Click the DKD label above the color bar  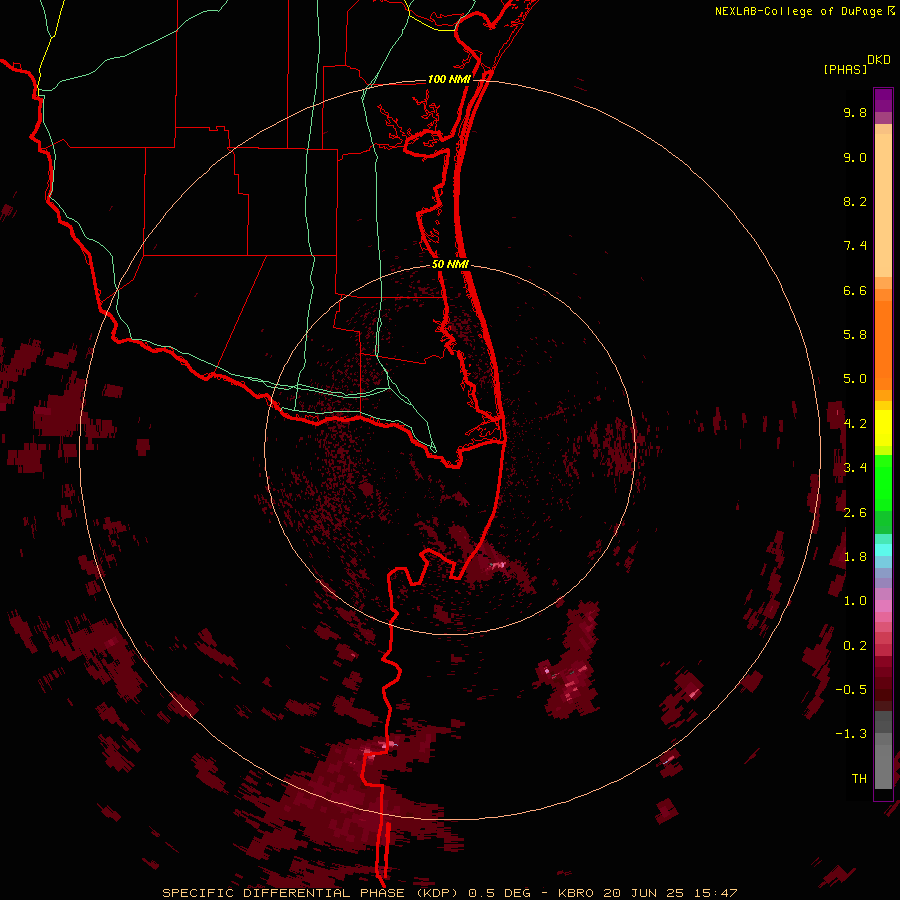(x=879, y=60)
